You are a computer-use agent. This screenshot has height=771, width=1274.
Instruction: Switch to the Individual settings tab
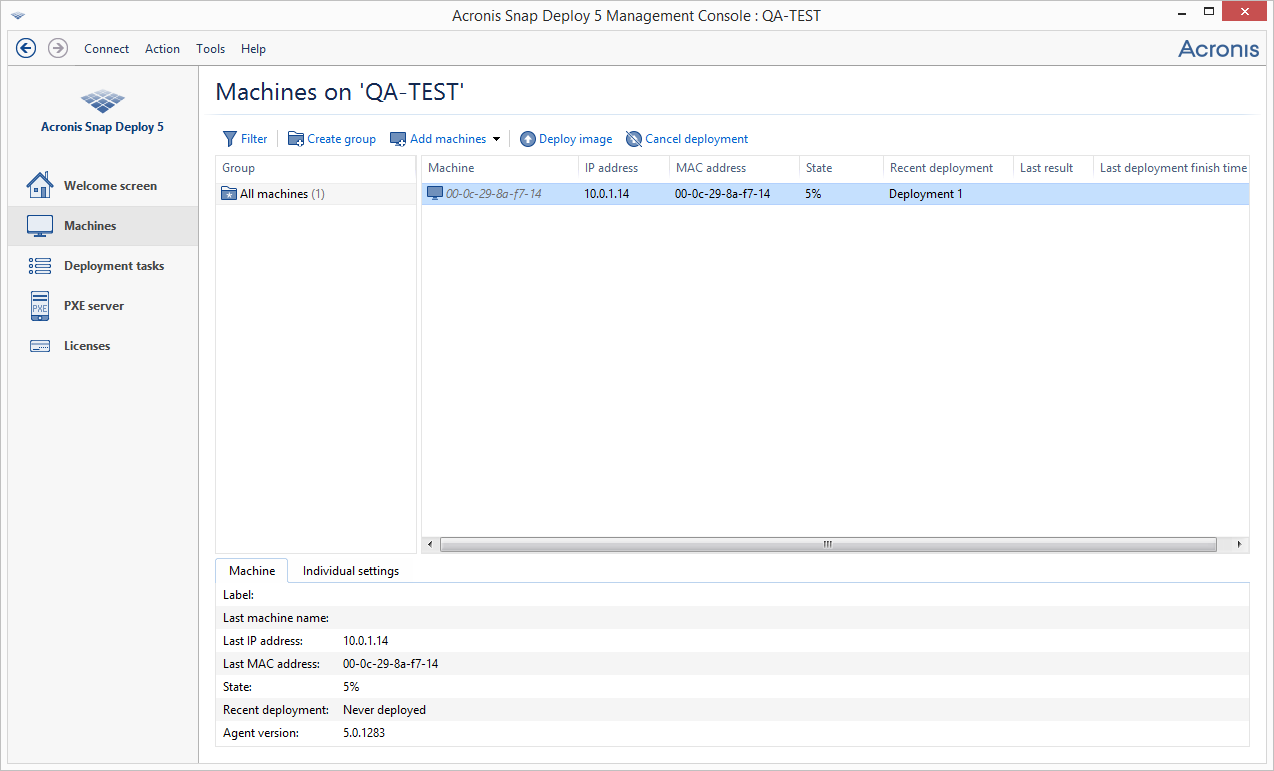pyautogui.click(x=351, y=571)
